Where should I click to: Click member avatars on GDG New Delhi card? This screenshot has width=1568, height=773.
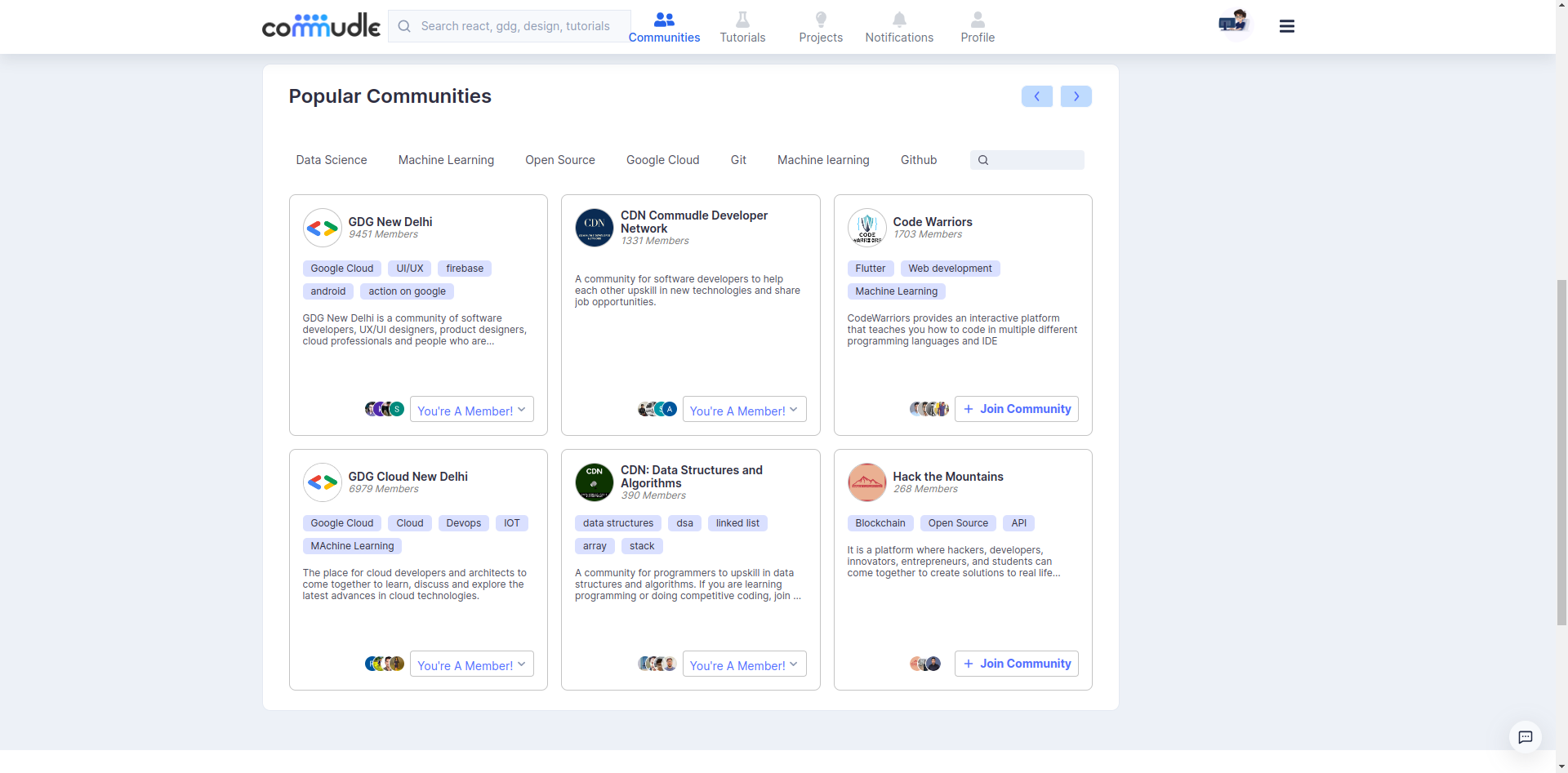tap(385, 409)
